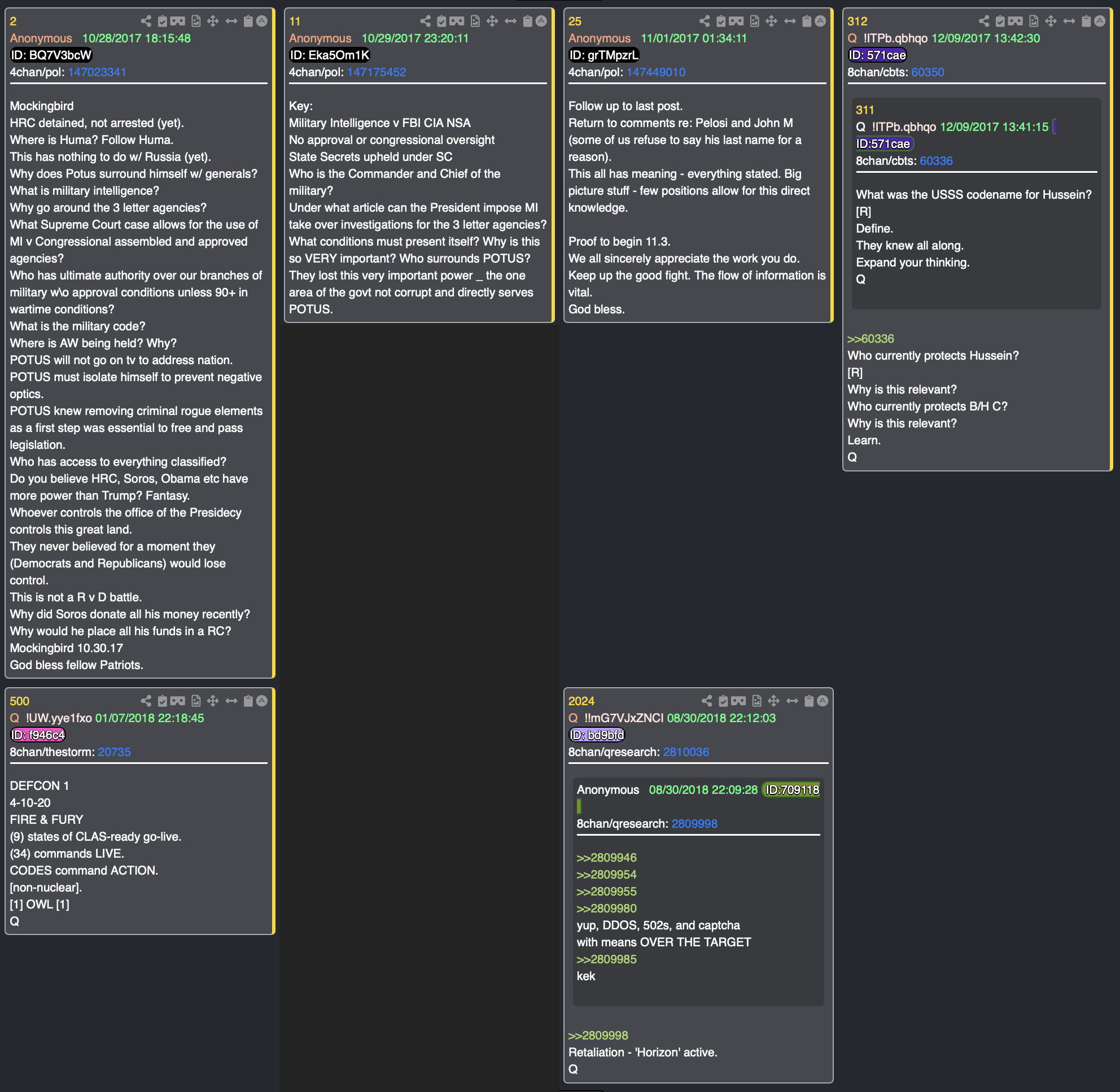Open quoted qresearch link 2809998
1120x1092 pixels.
(694, 824)
